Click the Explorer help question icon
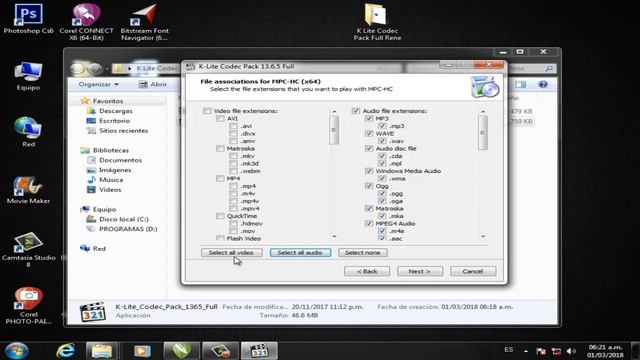Screen dimensions: 640x360 pyautogui.click(x=543, y=84)
